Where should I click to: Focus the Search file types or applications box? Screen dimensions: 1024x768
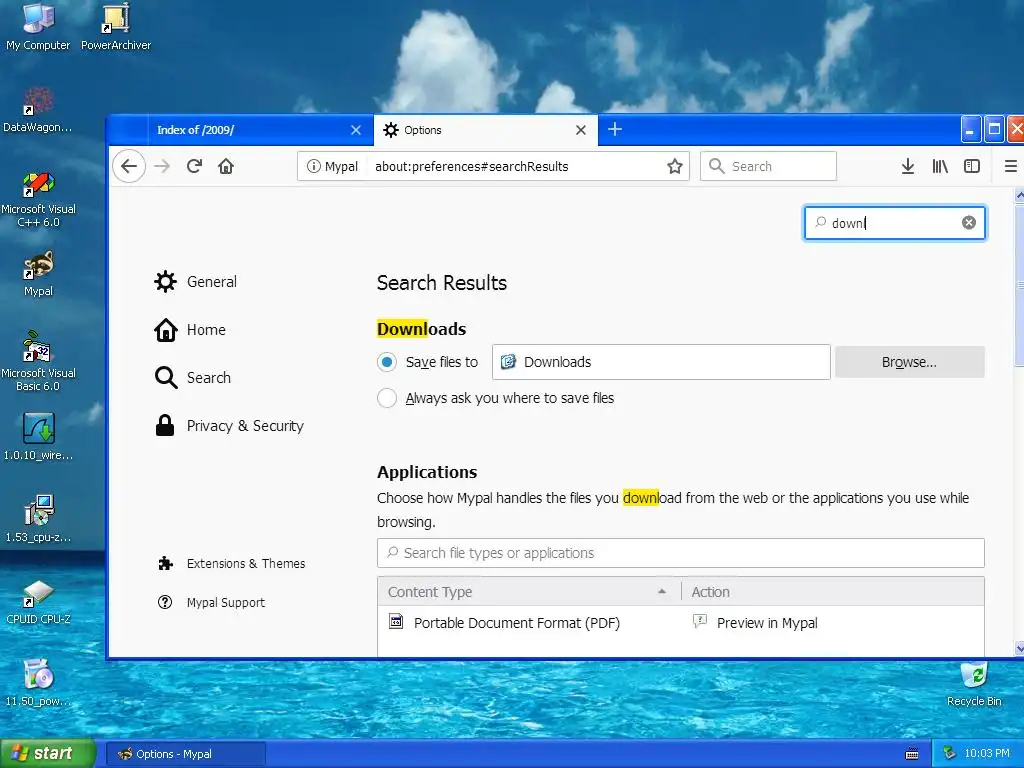click(680, 553)
